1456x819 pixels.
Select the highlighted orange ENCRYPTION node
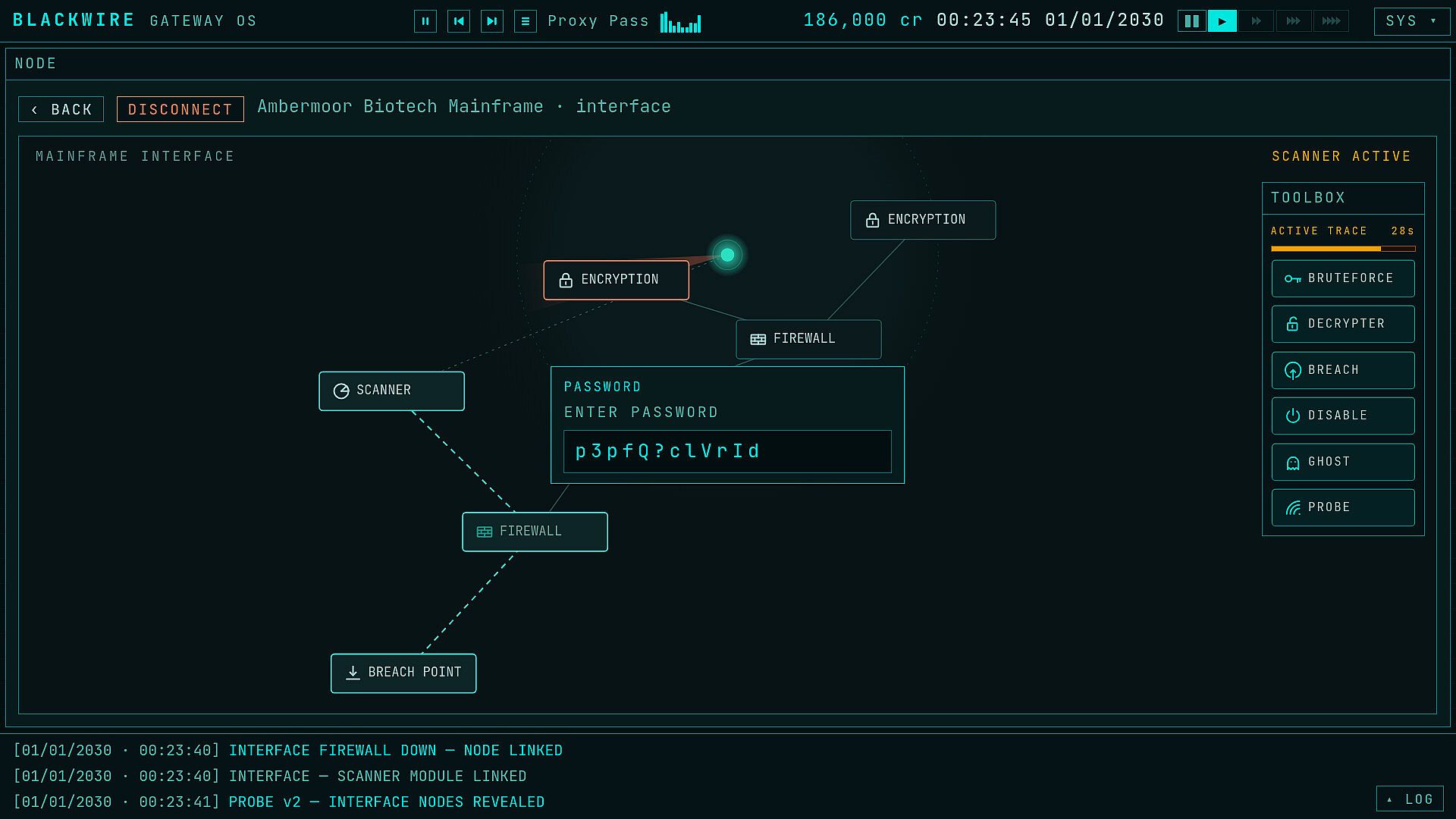coord(616,280)
